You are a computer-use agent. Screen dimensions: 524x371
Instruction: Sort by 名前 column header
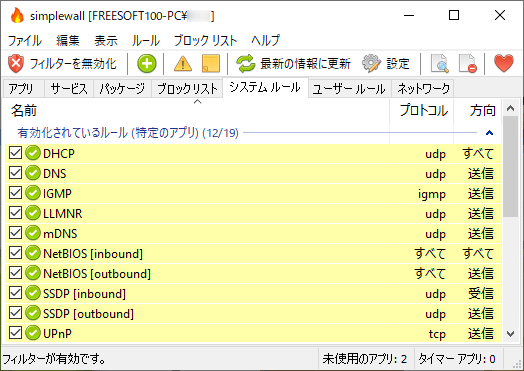196,111
